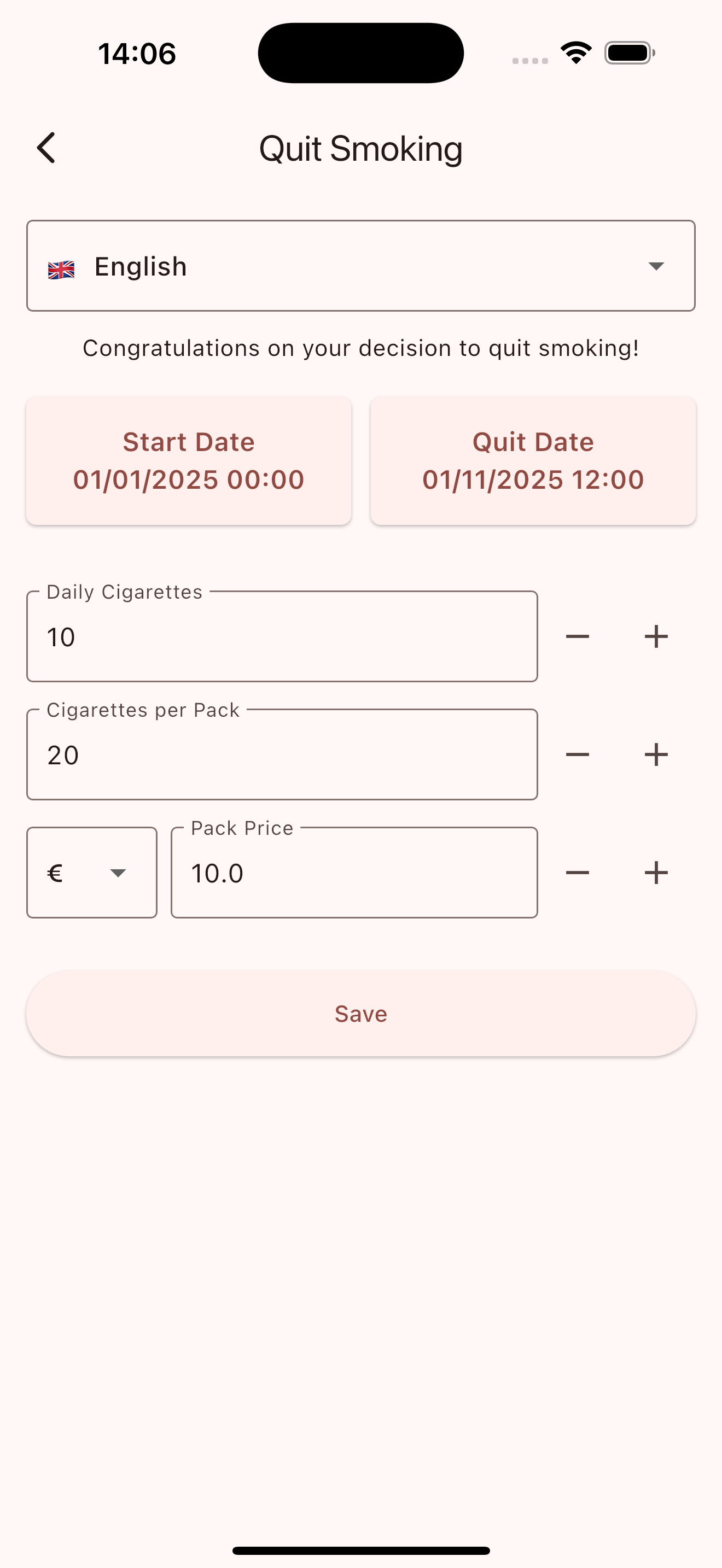Tap the back arrow icon
The height and width of the screenshot is (1568, 722).
[x=46, y=148]
